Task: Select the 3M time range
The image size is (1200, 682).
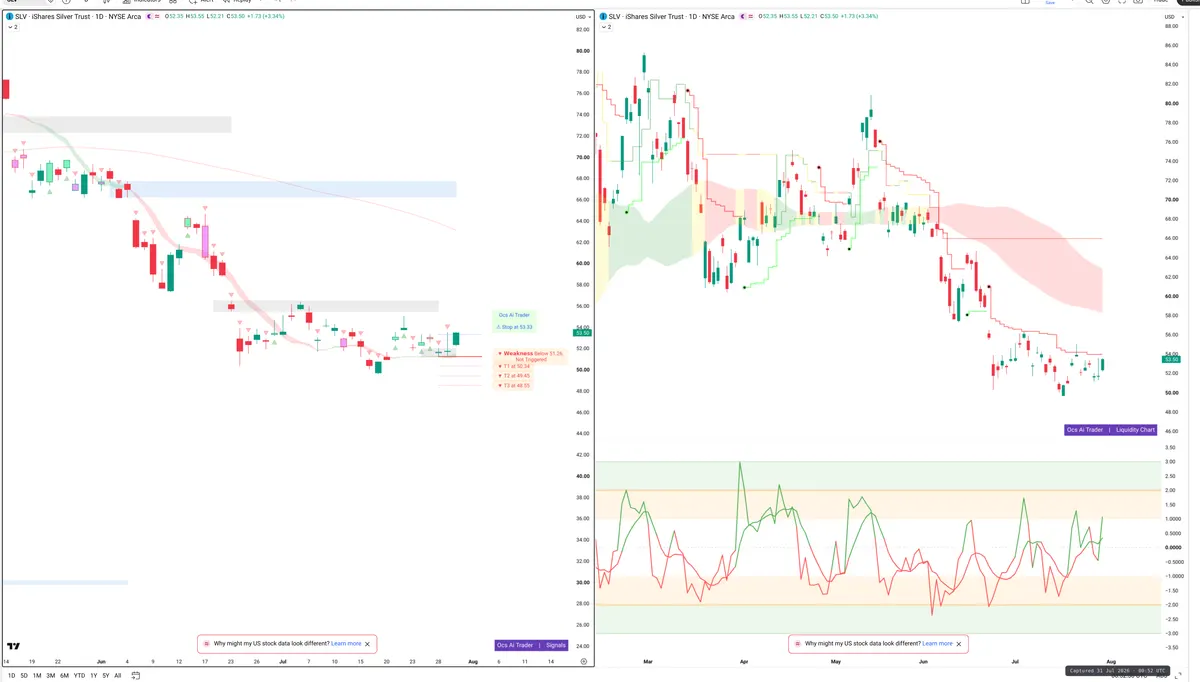Action: coord(51,676)
